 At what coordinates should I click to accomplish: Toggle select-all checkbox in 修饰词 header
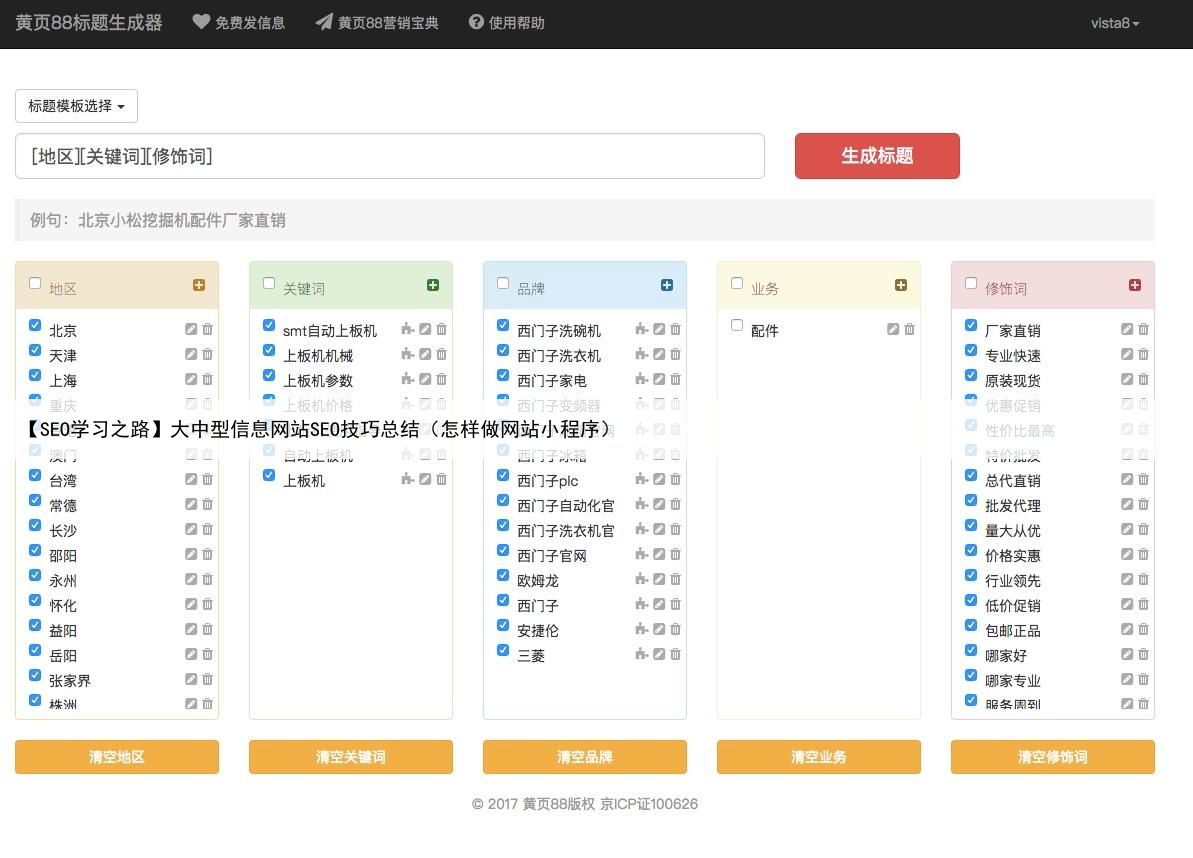(971, 283)
